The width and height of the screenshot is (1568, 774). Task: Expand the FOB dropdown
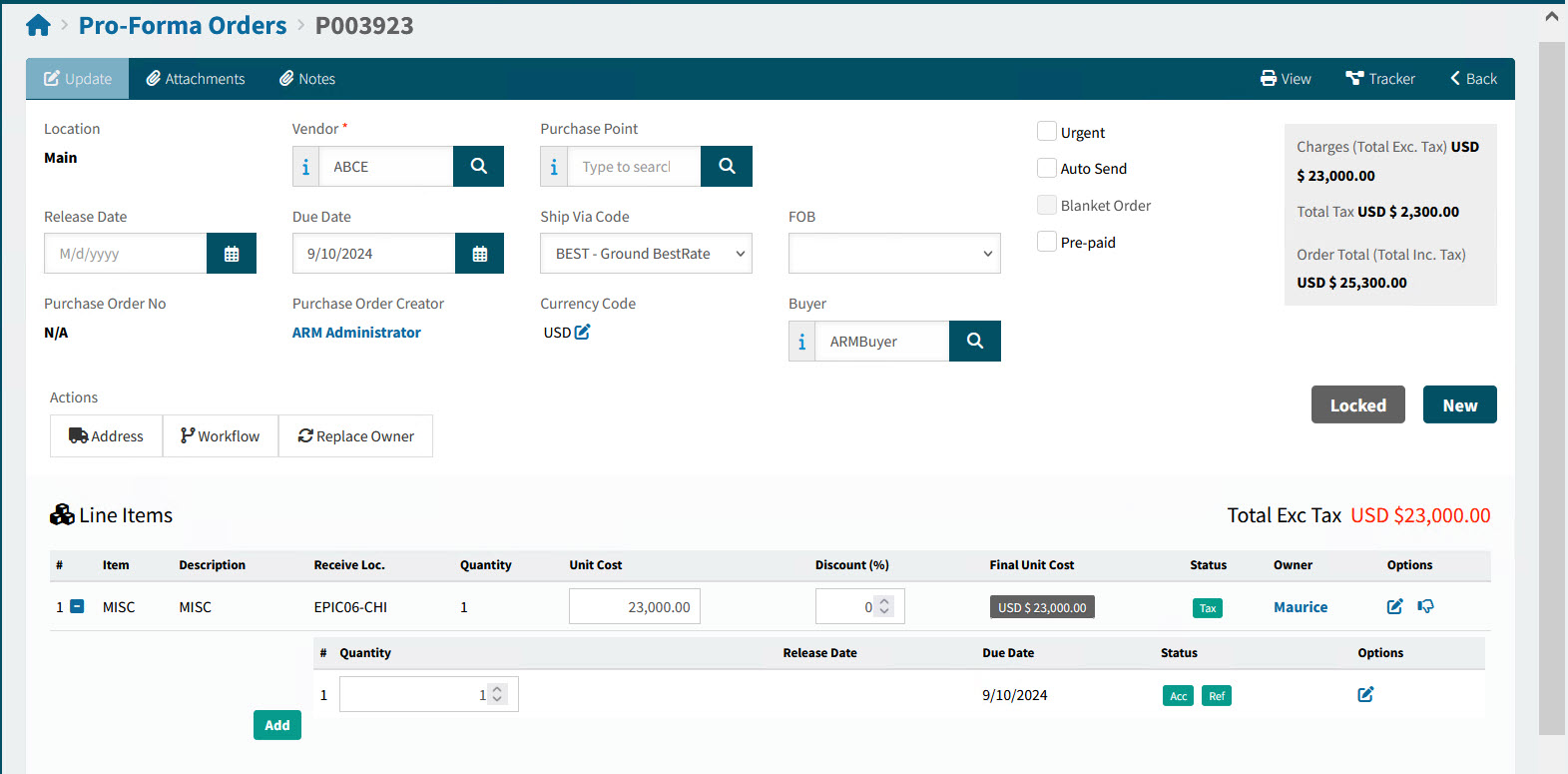click(894, 254)
